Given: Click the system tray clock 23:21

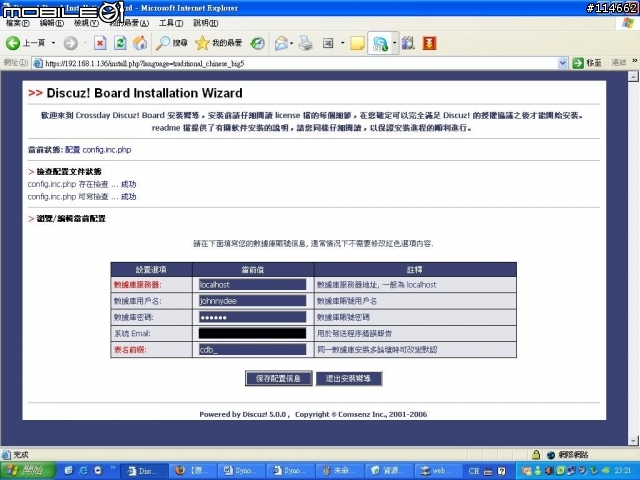Looking at the screenshot, I should pyautogui.click(x=623, y=471).
